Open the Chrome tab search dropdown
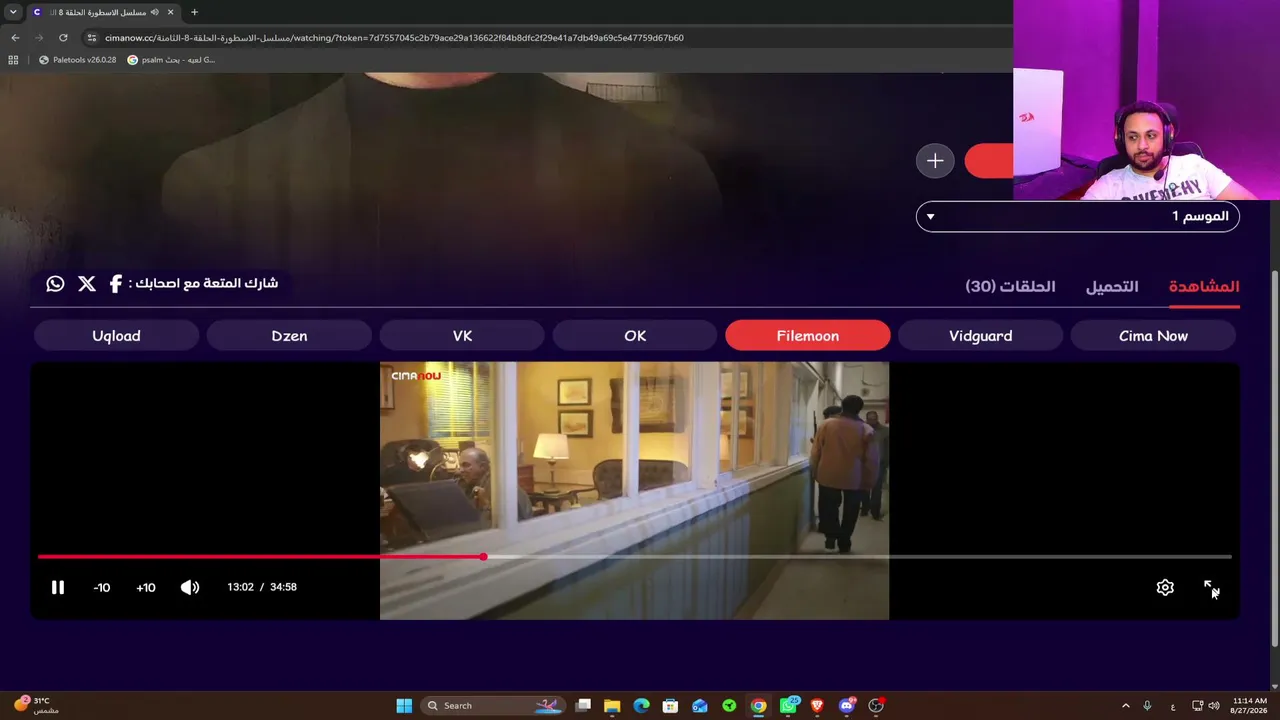1280x720 pixels. click(x=13, y=12)
